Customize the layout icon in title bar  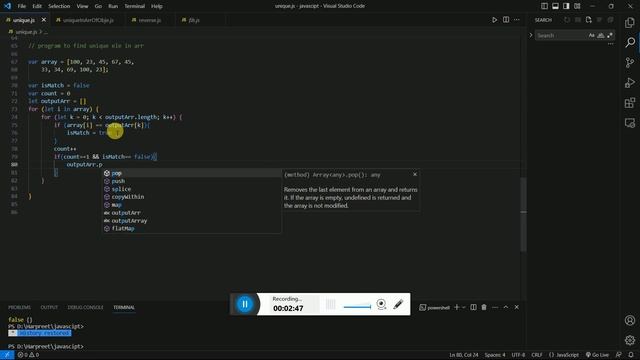point(577,6)
